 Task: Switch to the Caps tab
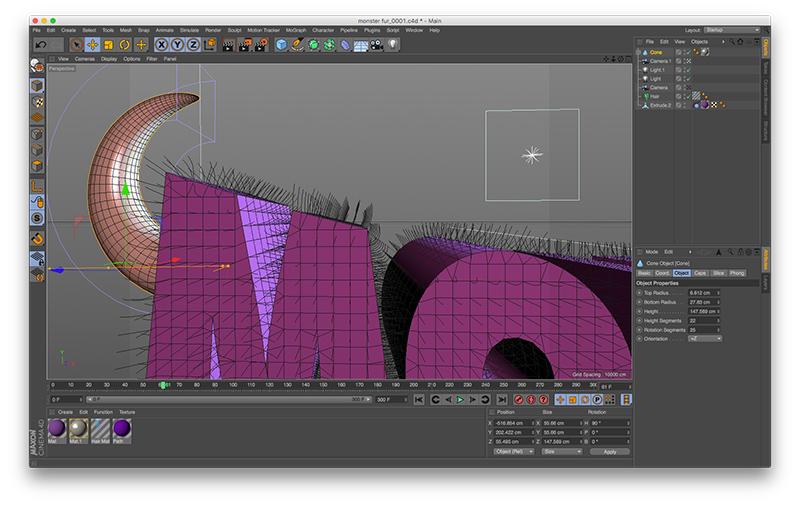pyautogui.click(x=700, y=273)
